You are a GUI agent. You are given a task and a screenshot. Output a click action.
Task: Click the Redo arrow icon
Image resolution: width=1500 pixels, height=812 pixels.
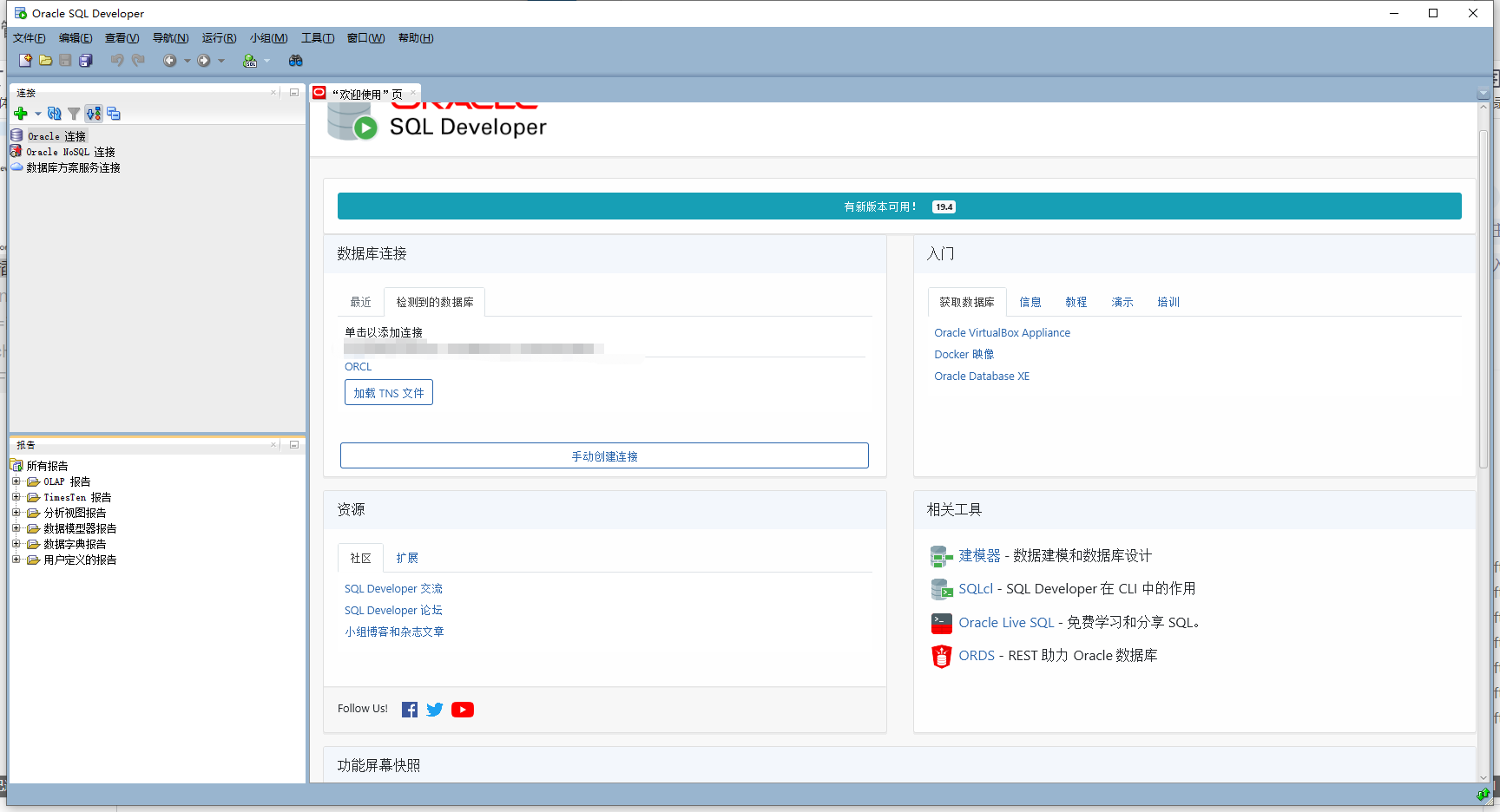point(138,61)
